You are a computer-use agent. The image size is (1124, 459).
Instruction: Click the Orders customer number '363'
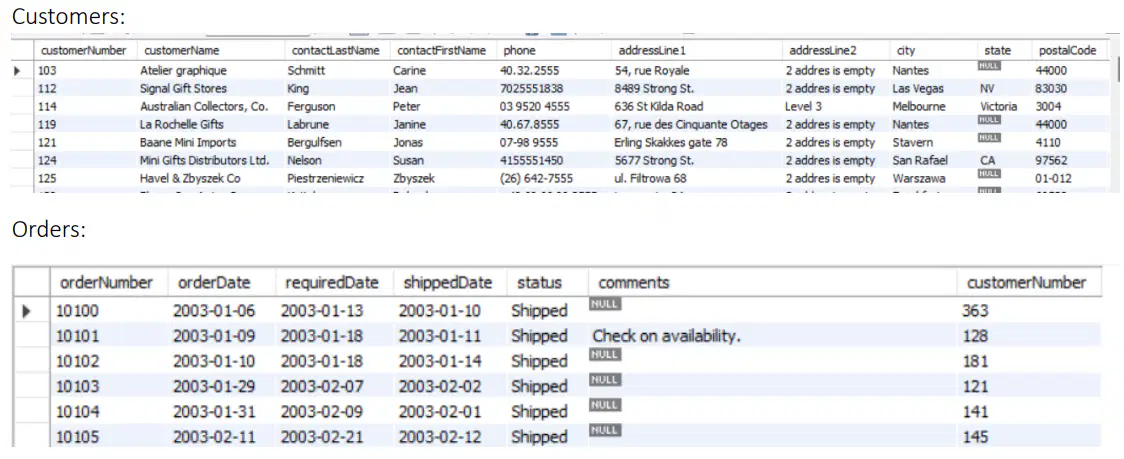click(x=976, y=311)
